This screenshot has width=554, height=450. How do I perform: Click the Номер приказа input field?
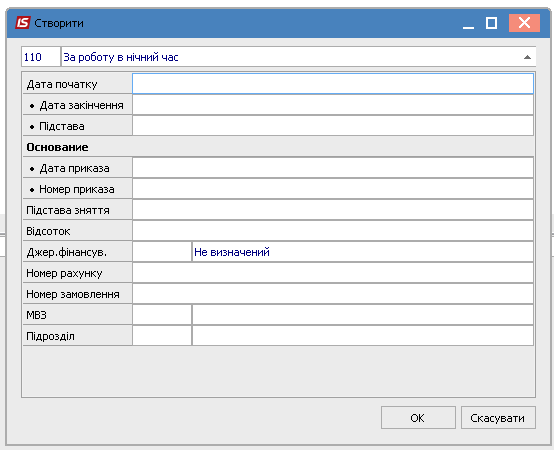point(333,189)
